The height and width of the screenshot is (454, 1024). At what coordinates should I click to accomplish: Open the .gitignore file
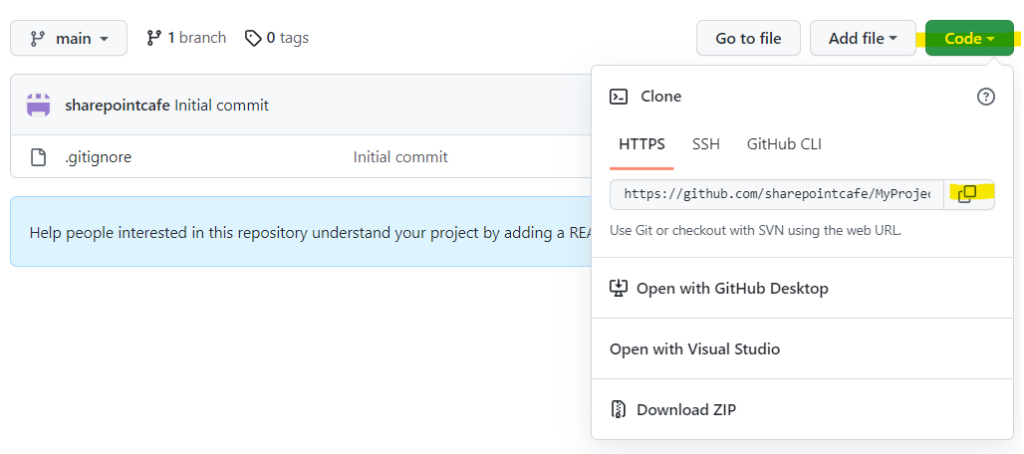98,157
